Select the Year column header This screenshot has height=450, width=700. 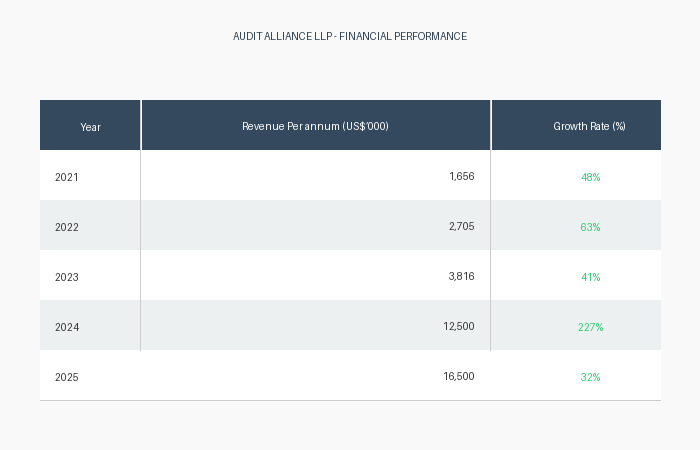(x=90, y=127)
